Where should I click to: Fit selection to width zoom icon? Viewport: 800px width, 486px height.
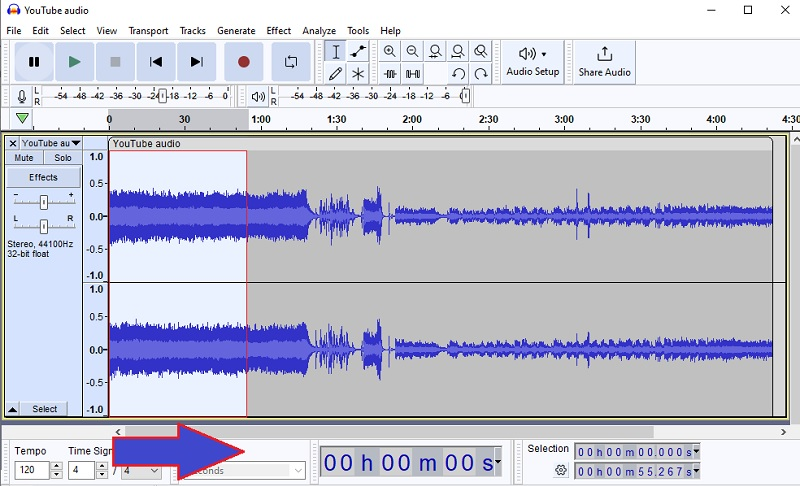point(435,51)
